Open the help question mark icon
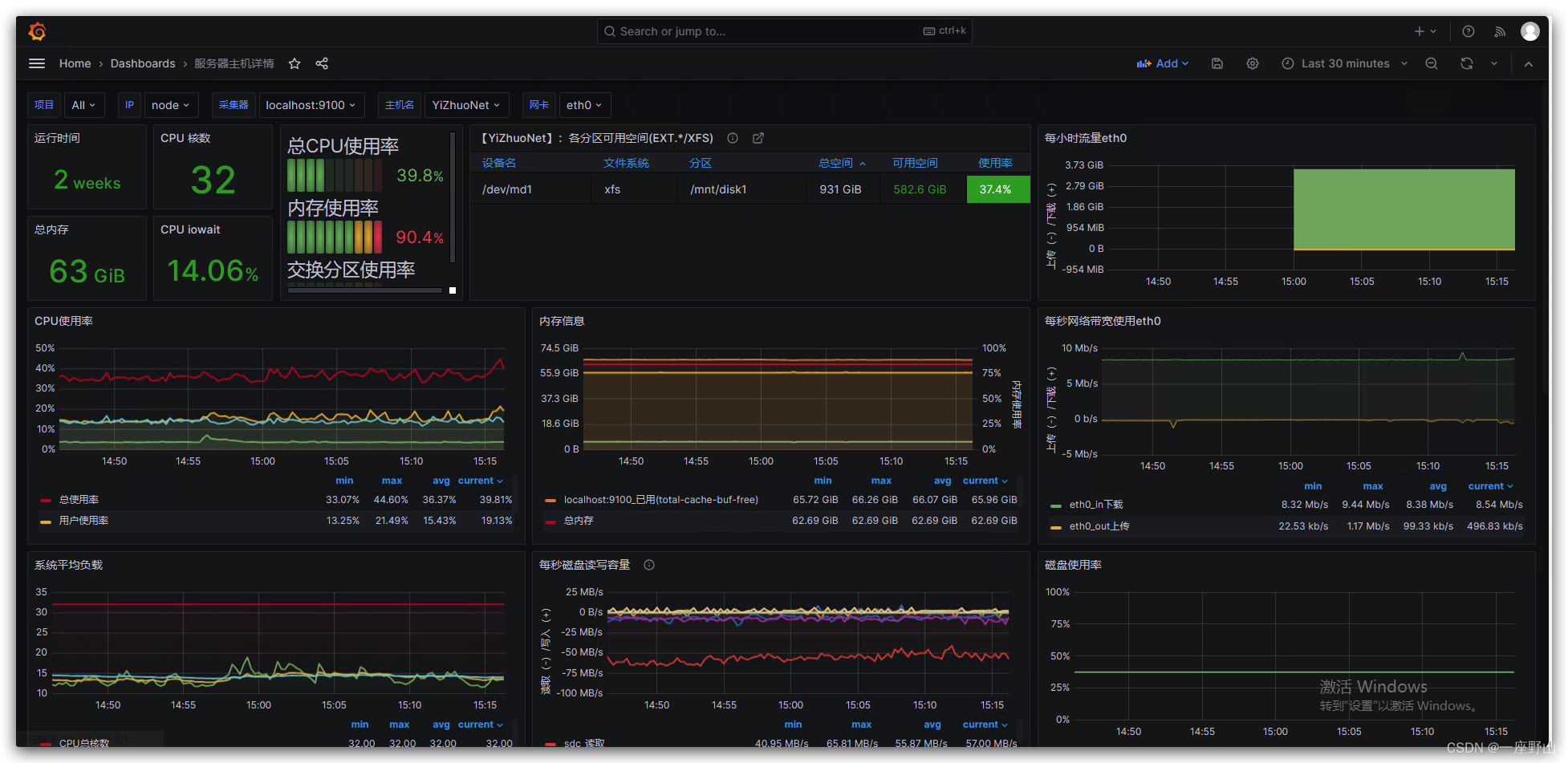 [x=1468, y=31]
